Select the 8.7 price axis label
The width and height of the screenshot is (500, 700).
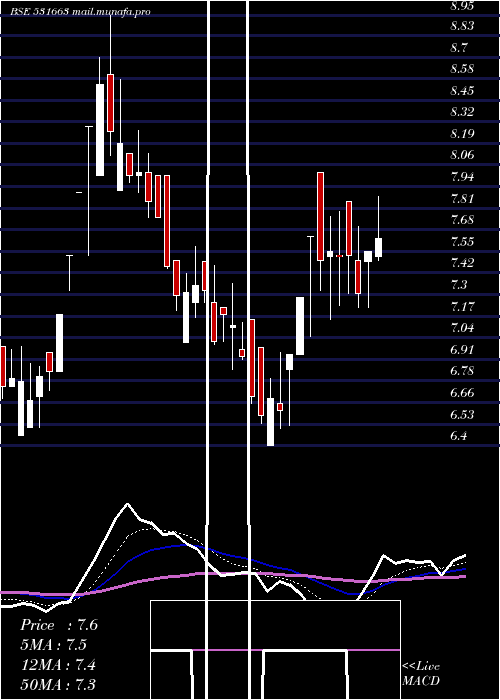[x=459, y=47]
